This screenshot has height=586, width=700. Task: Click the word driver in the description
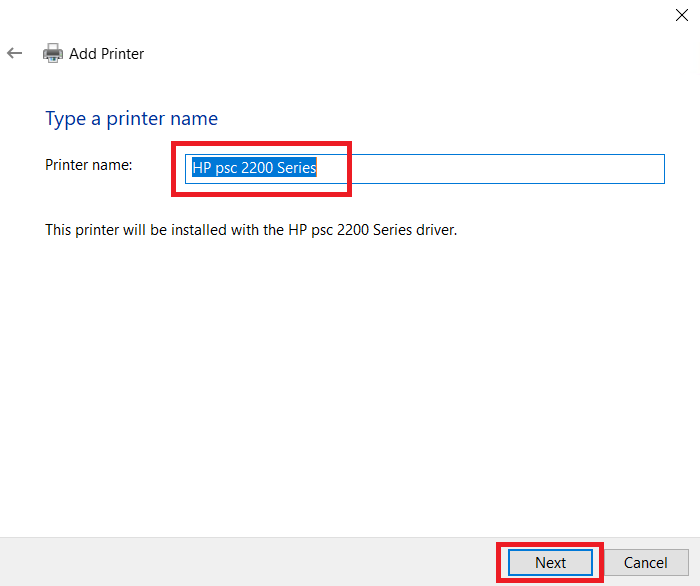[x=434, y=230]
